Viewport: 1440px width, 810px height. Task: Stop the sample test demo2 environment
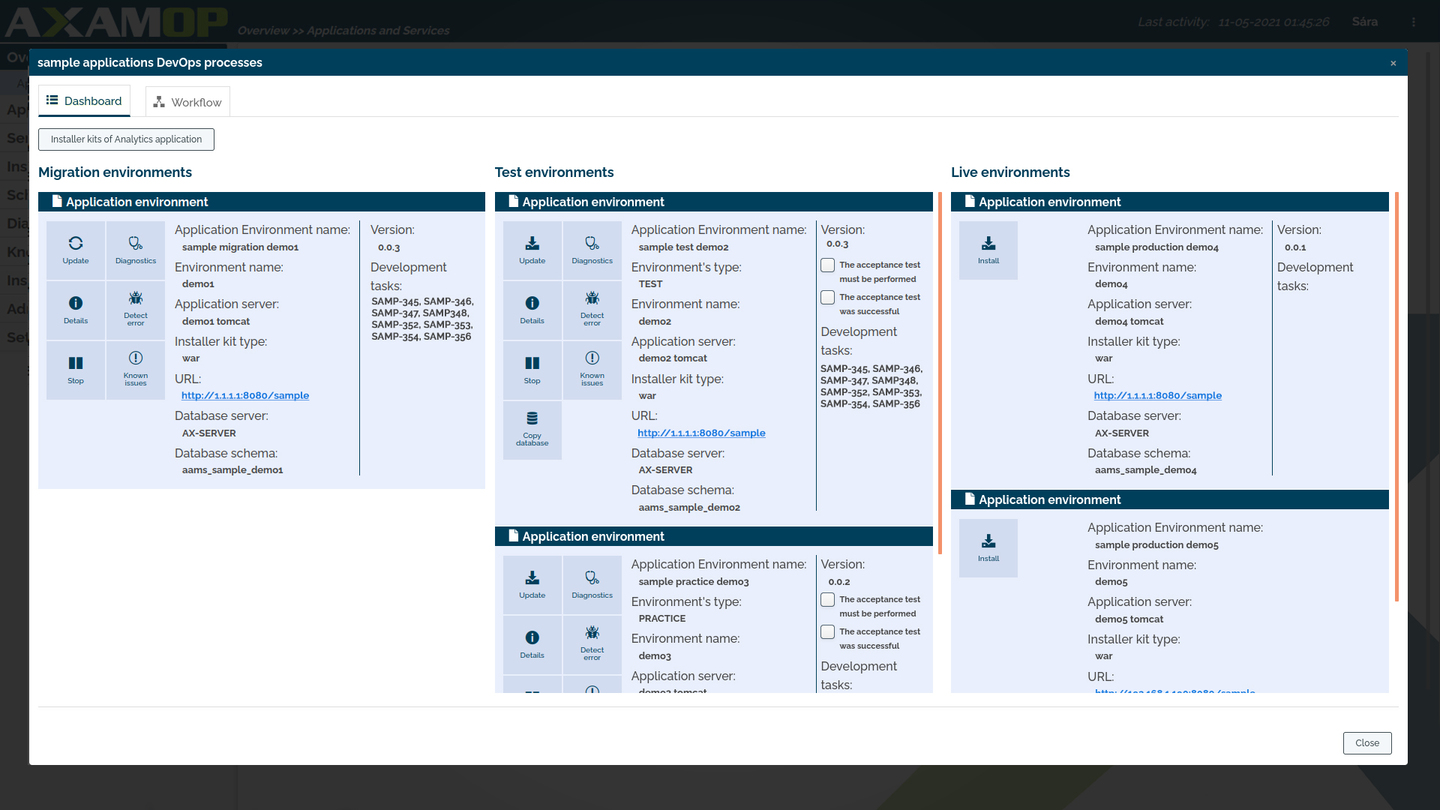pos(532,370)
